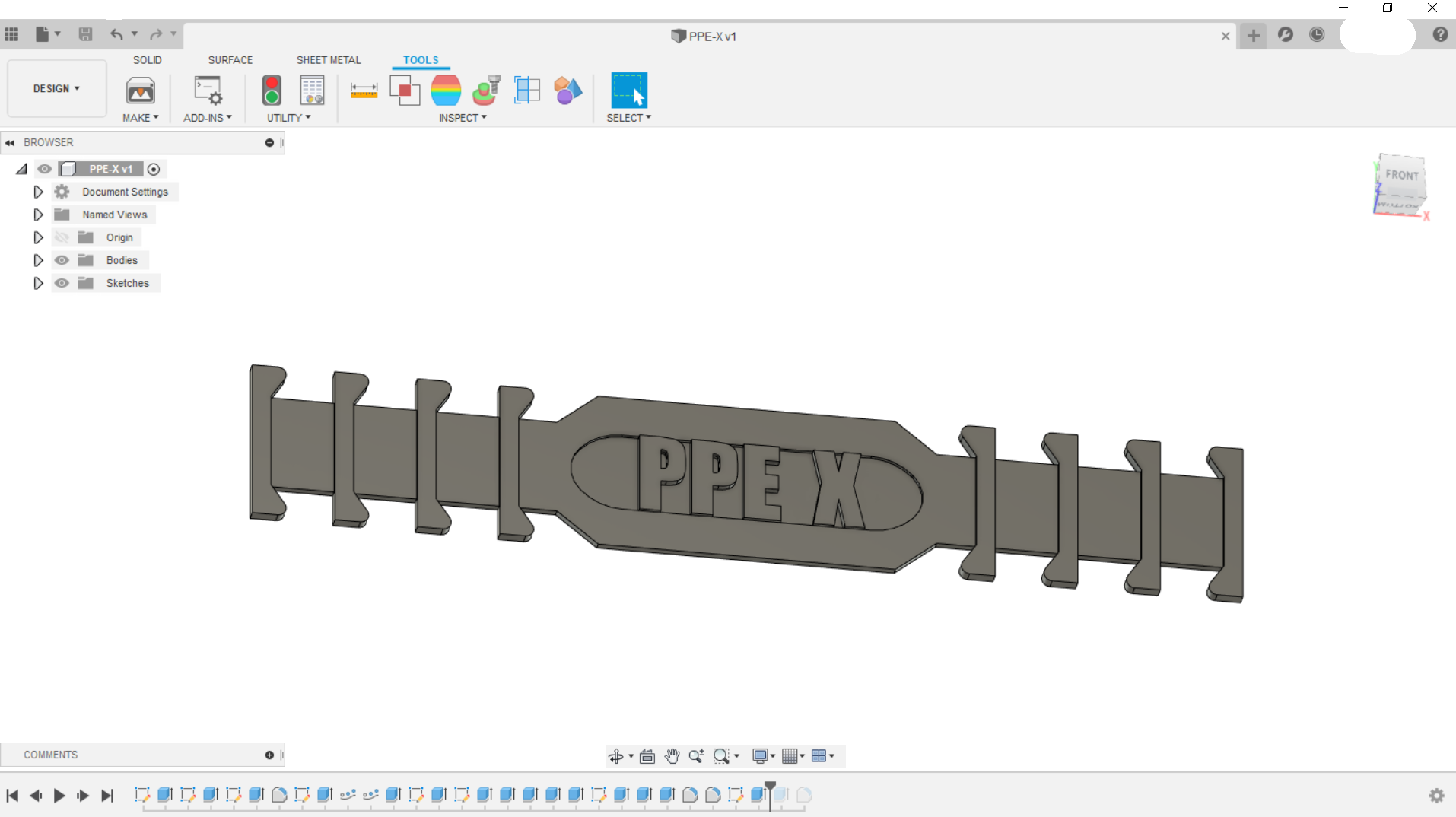
Task: Step back one timeline feature
Action: coord(36,796)
